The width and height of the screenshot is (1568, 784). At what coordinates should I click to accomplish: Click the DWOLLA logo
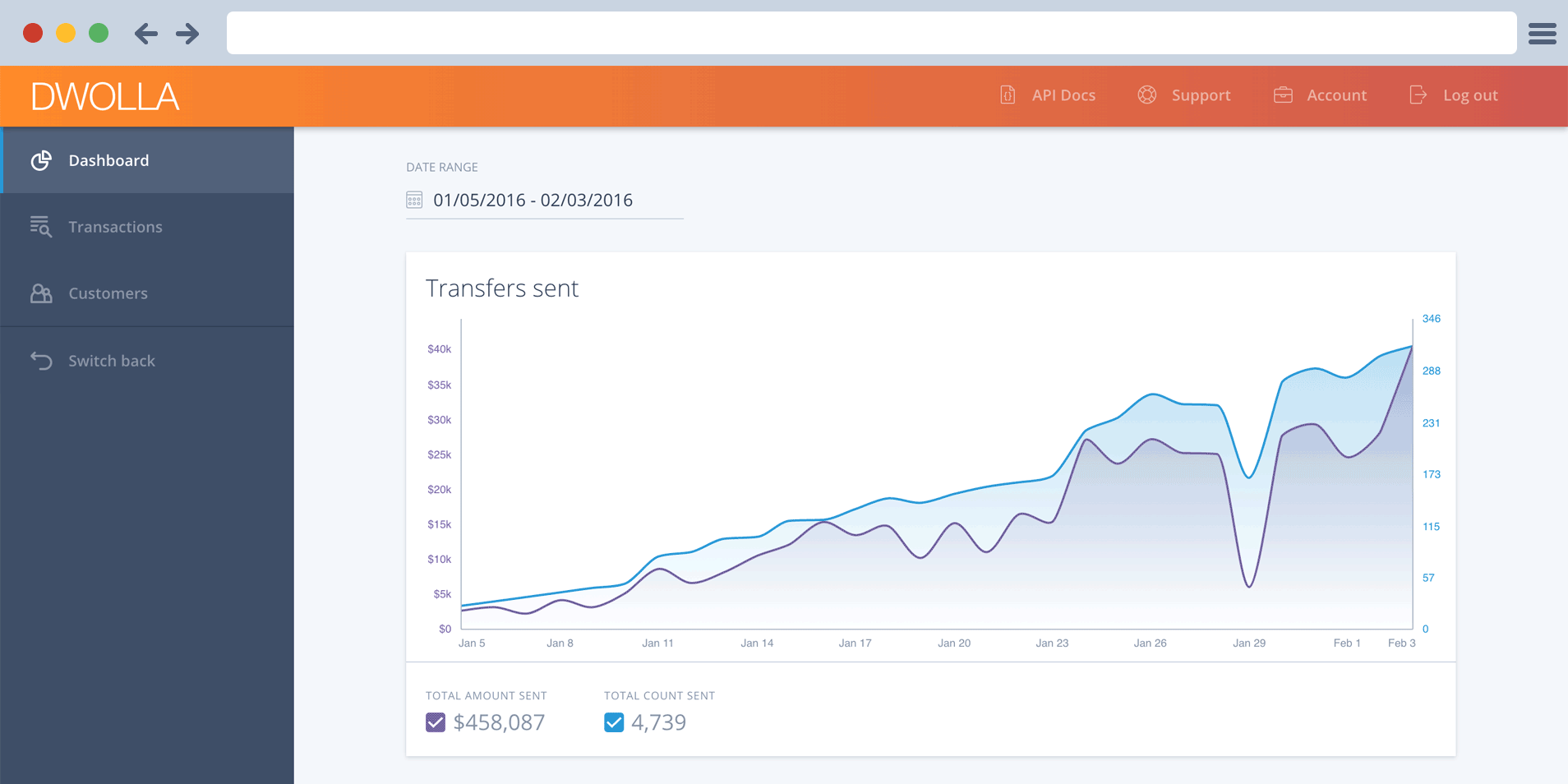[x=104, y=95]
